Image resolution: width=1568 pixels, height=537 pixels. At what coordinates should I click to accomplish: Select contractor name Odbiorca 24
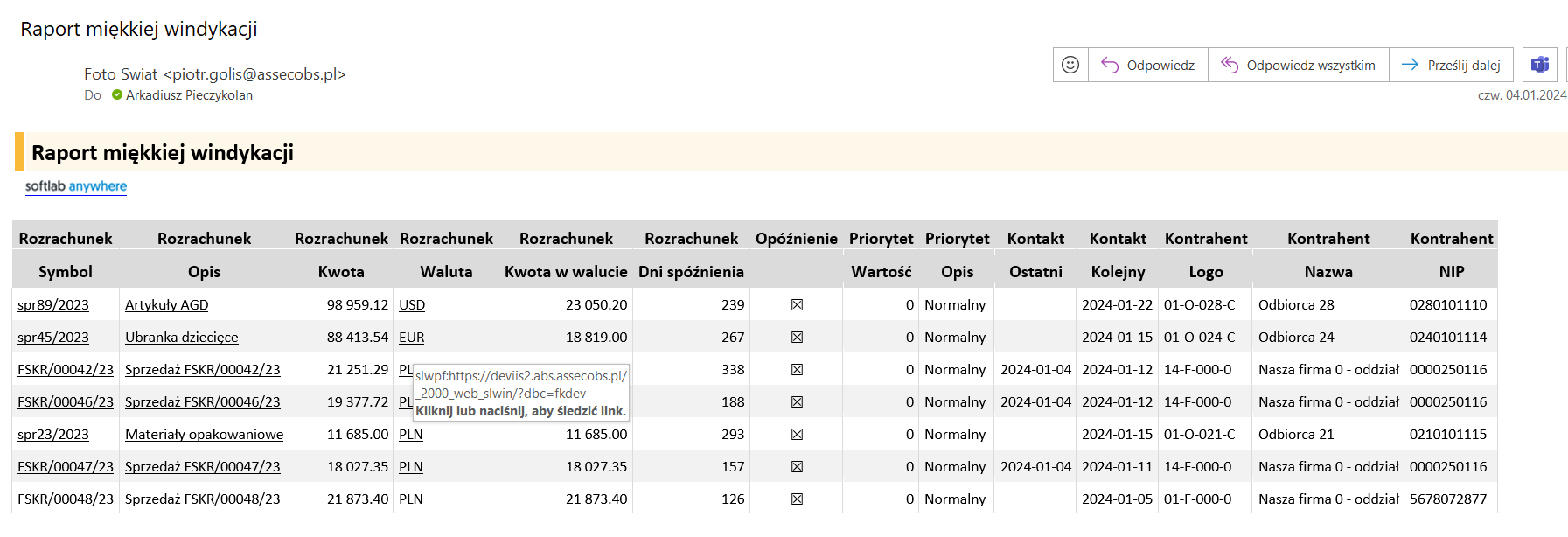pos(1296,338)
